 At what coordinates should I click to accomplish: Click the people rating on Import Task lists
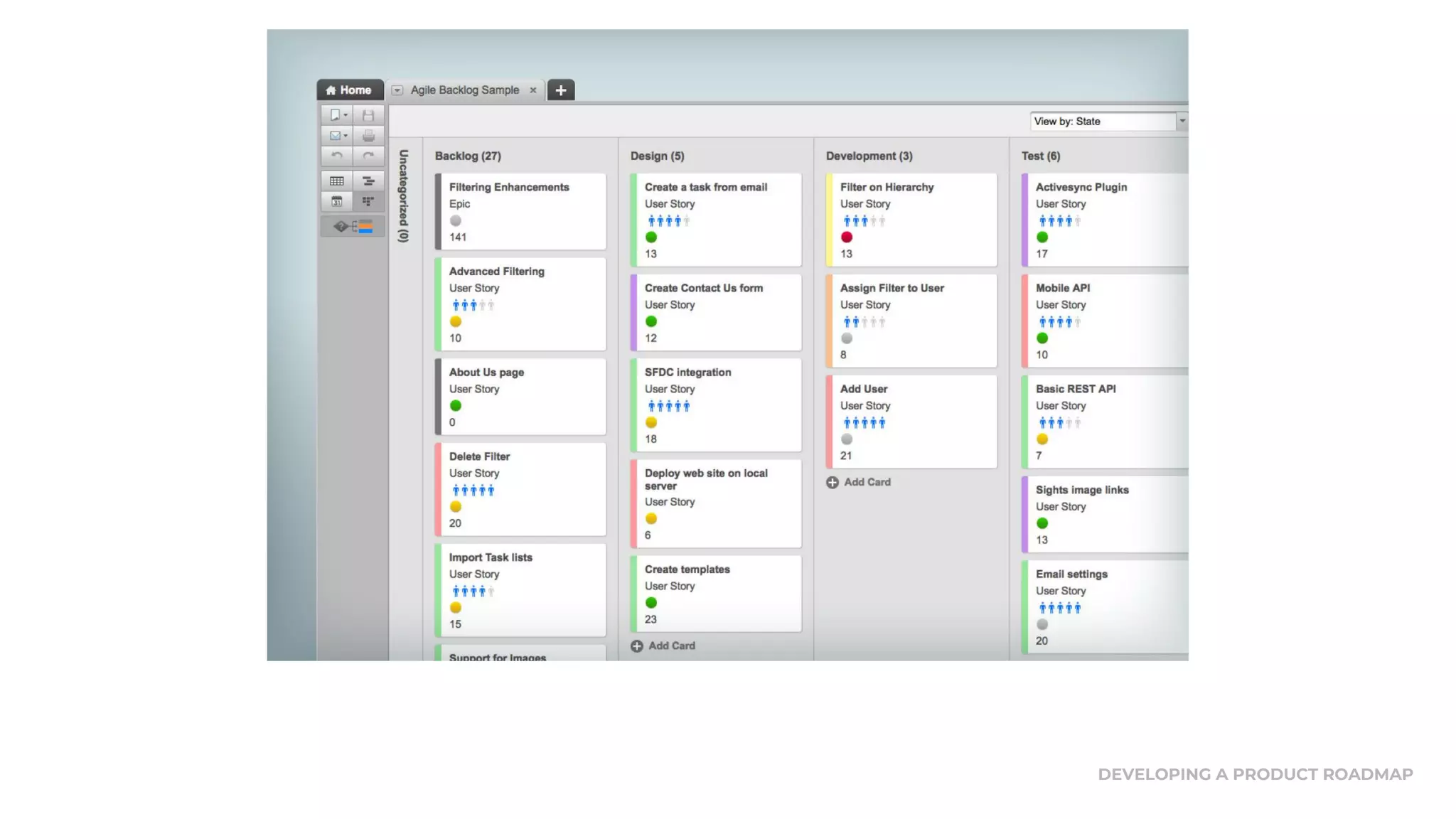pos(473,591)
